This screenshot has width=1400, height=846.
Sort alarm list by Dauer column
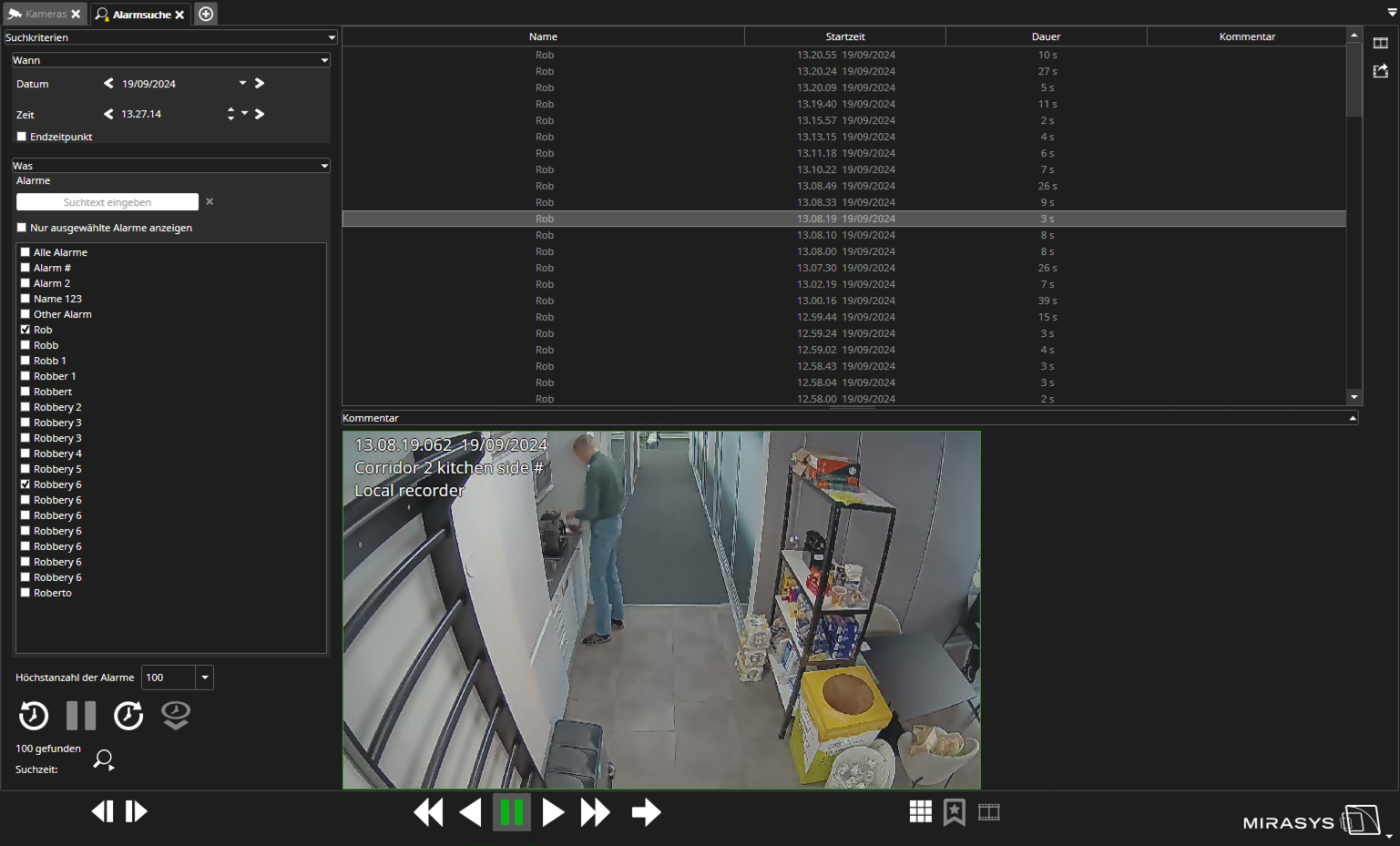click(x=1046, y=36)
